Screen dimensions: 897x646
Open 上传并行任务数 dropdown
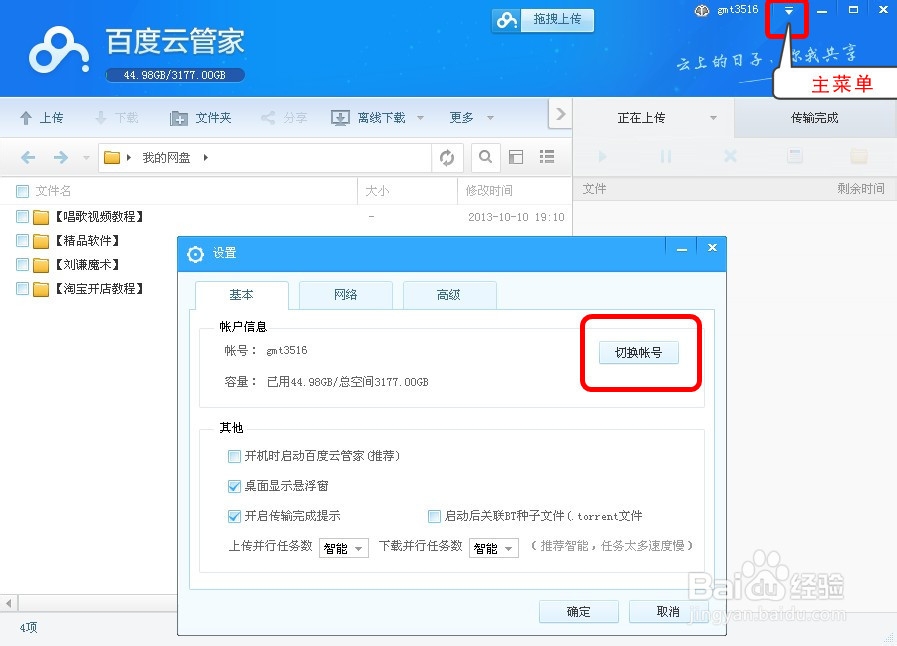pos(344,548)
